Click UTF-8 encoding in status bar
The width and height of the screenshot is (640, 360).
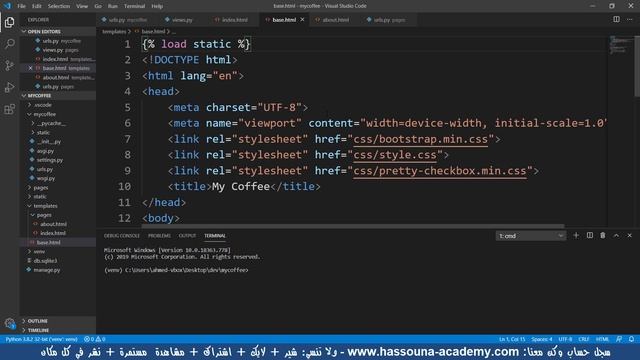pyautogui.click(x=565, y=339)
